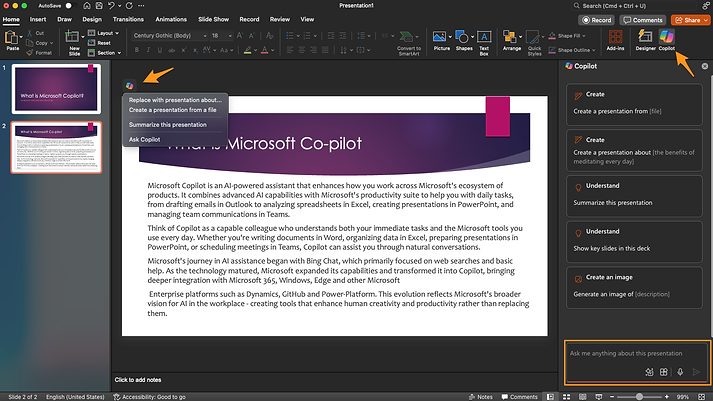Switch to Slide Sorter view
This screenshot has height=401, width=713.
(567, 397)
